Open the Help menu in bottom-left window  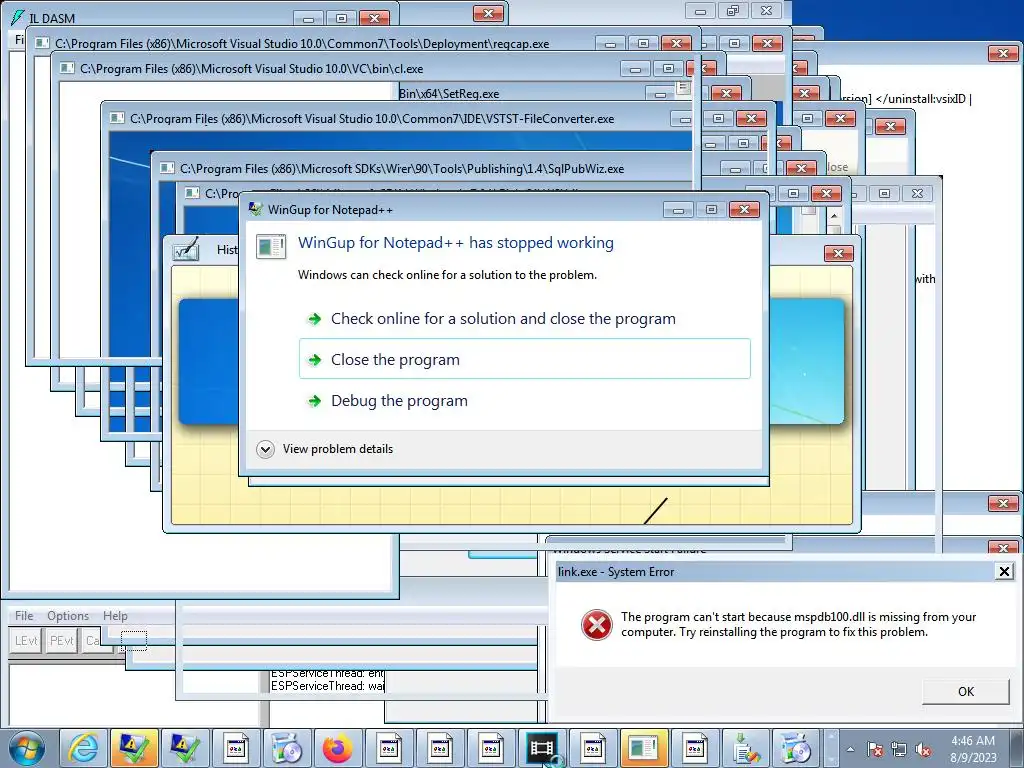pyautogui.click(x=115, y=616)
